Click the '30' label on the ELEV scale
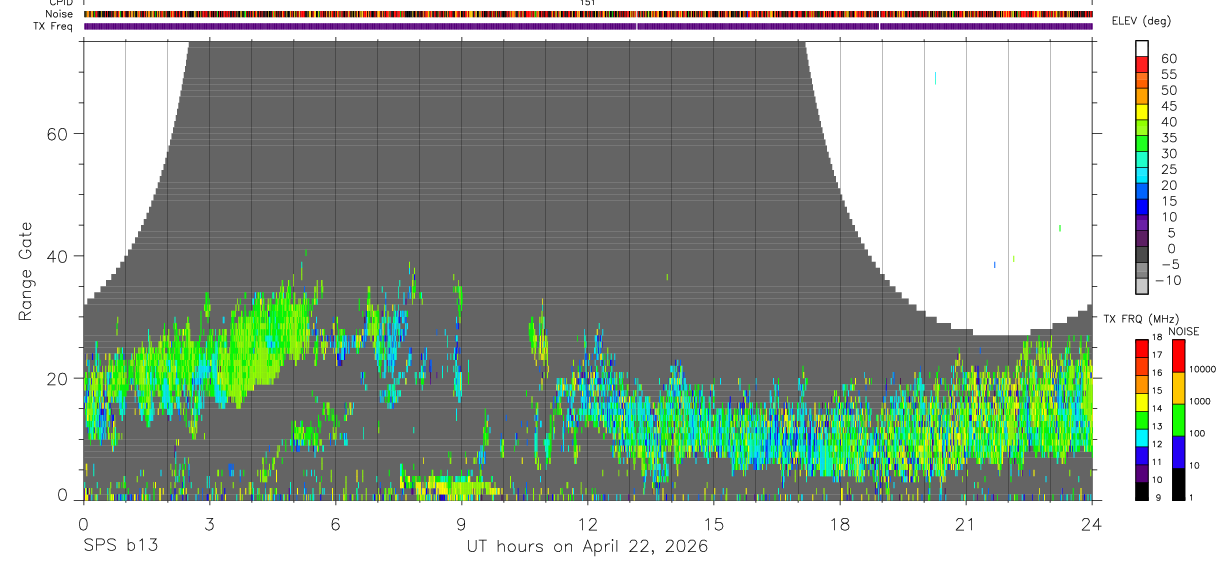The height and width of the screenshot is (567, 1228). pyautogui.click(x=1169, y=153)
